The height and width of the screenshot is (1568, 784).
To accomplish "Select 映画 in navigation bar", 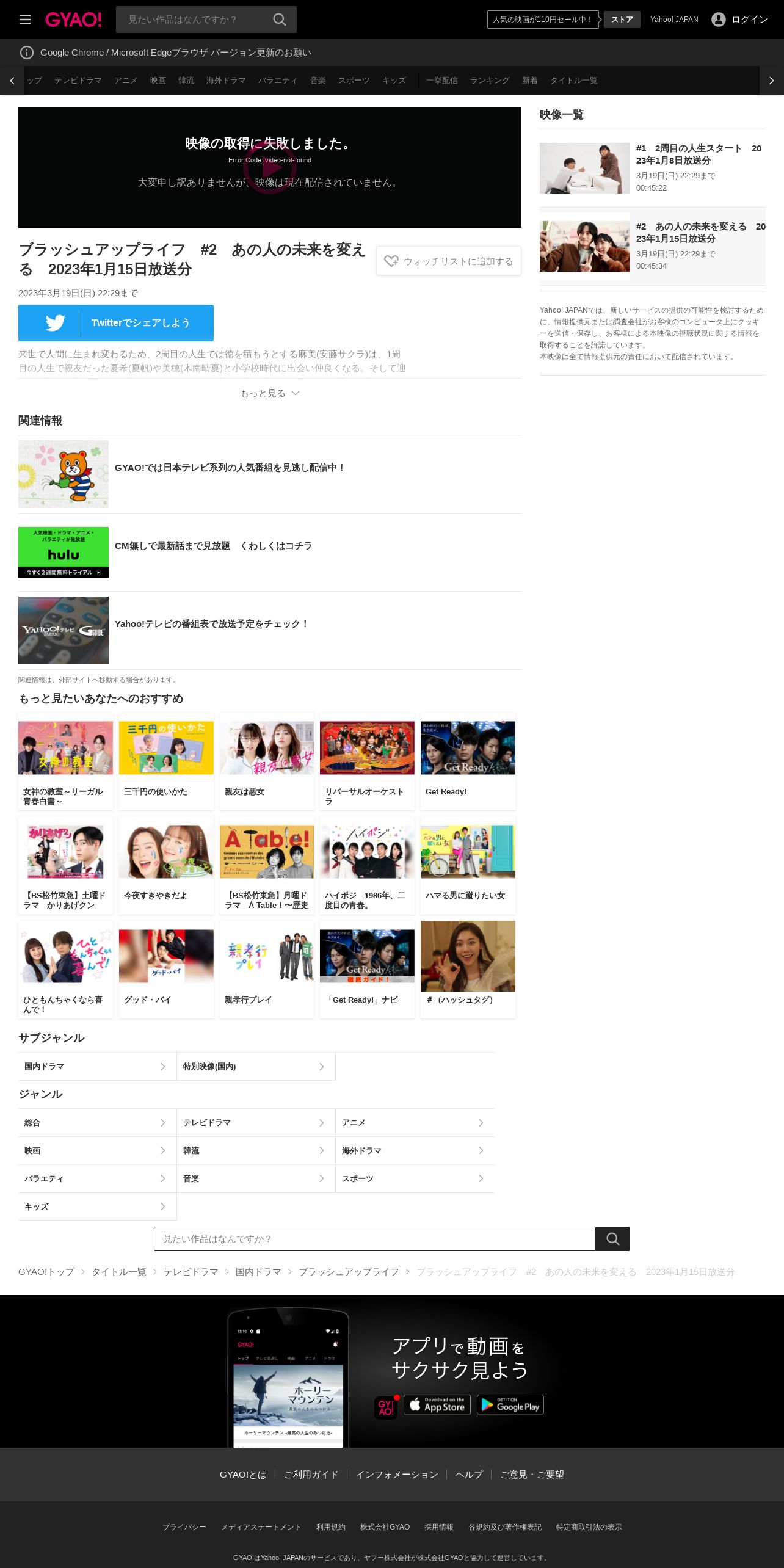I will (x=158, y=81).
